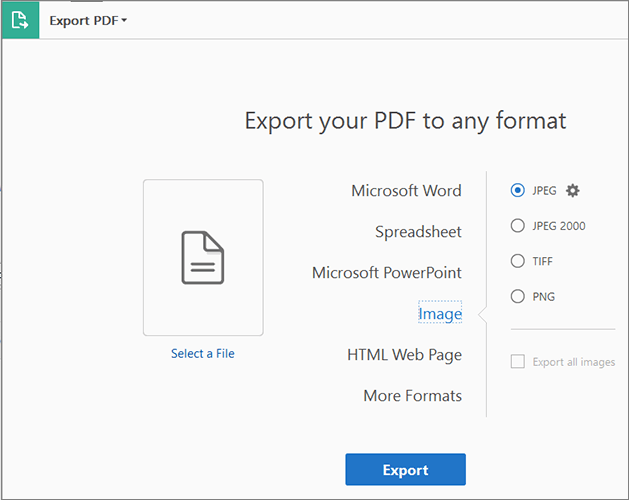Select the Image format category

pos(440,314)
